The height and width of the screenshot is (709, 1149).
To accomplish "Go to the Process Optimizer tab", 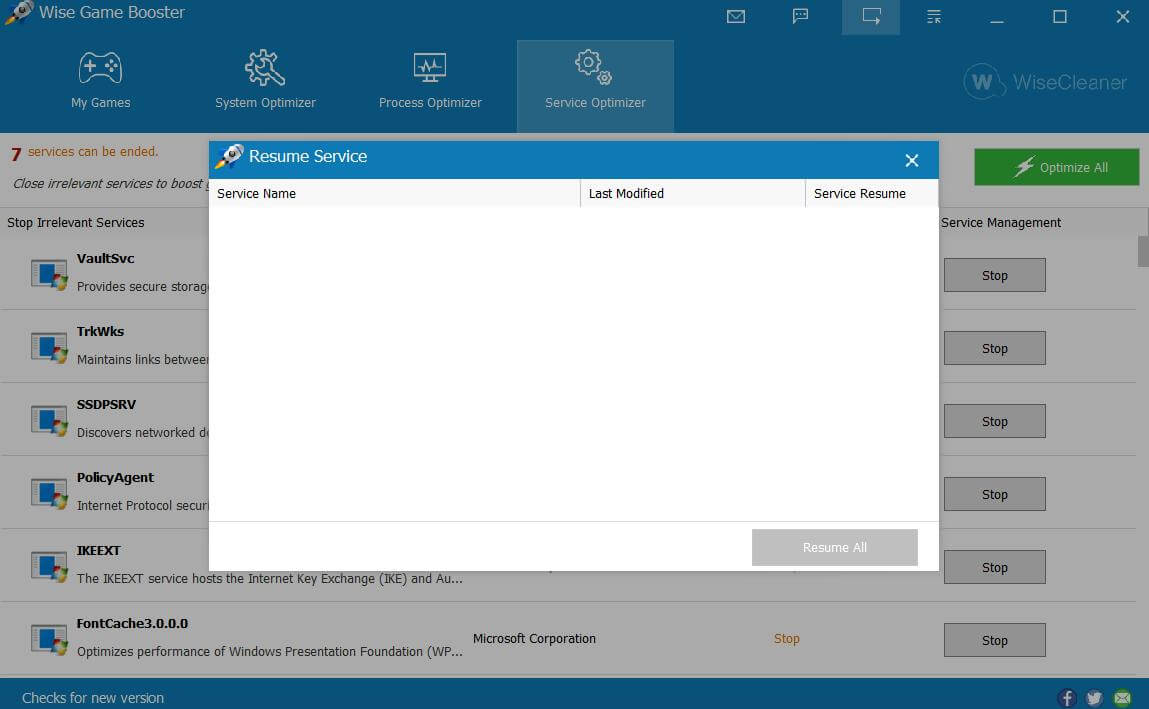I will click(430, 81).
